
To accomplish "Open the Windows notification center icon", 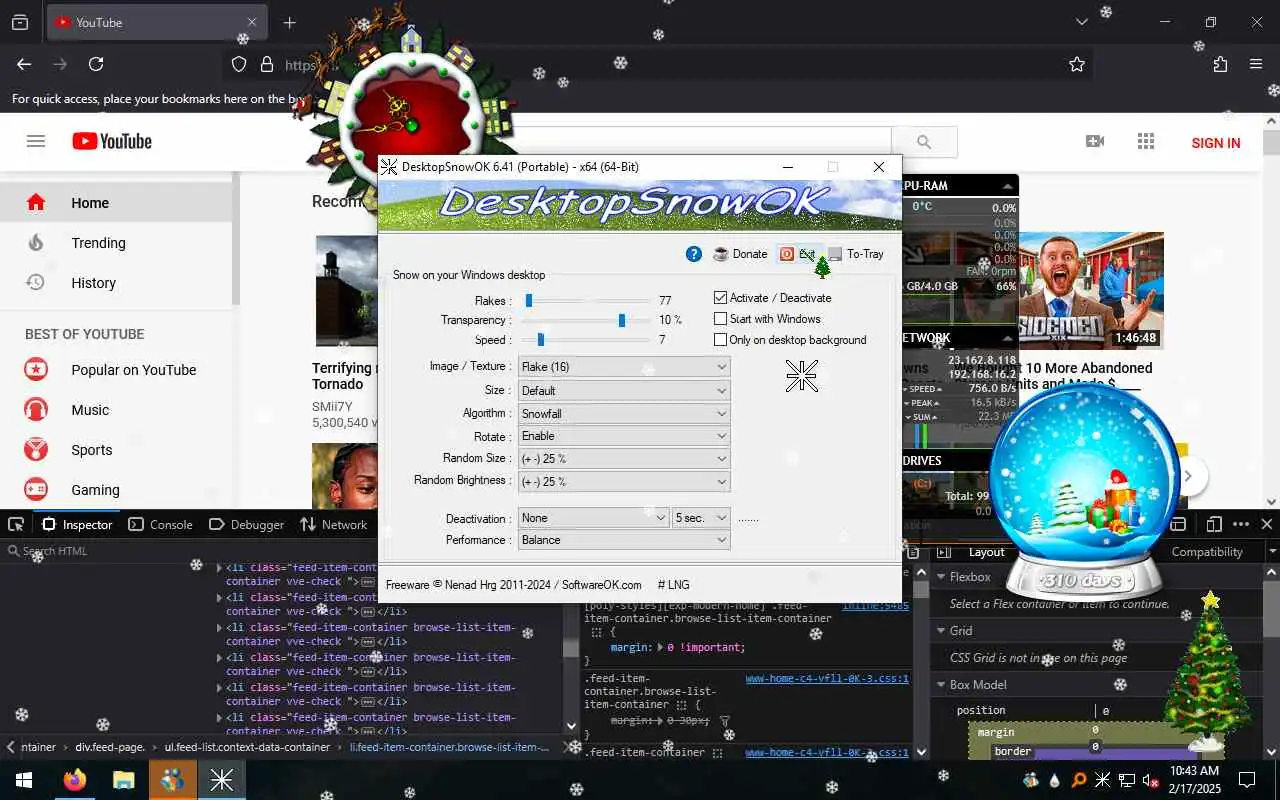I will coord(1247,780).
